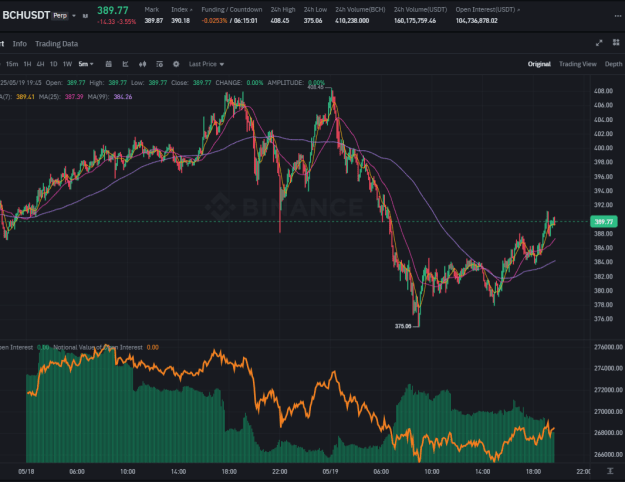Click the 24h High value 408.45
The width and height of the screenshot is (625, 482).
tap(280, 21)
